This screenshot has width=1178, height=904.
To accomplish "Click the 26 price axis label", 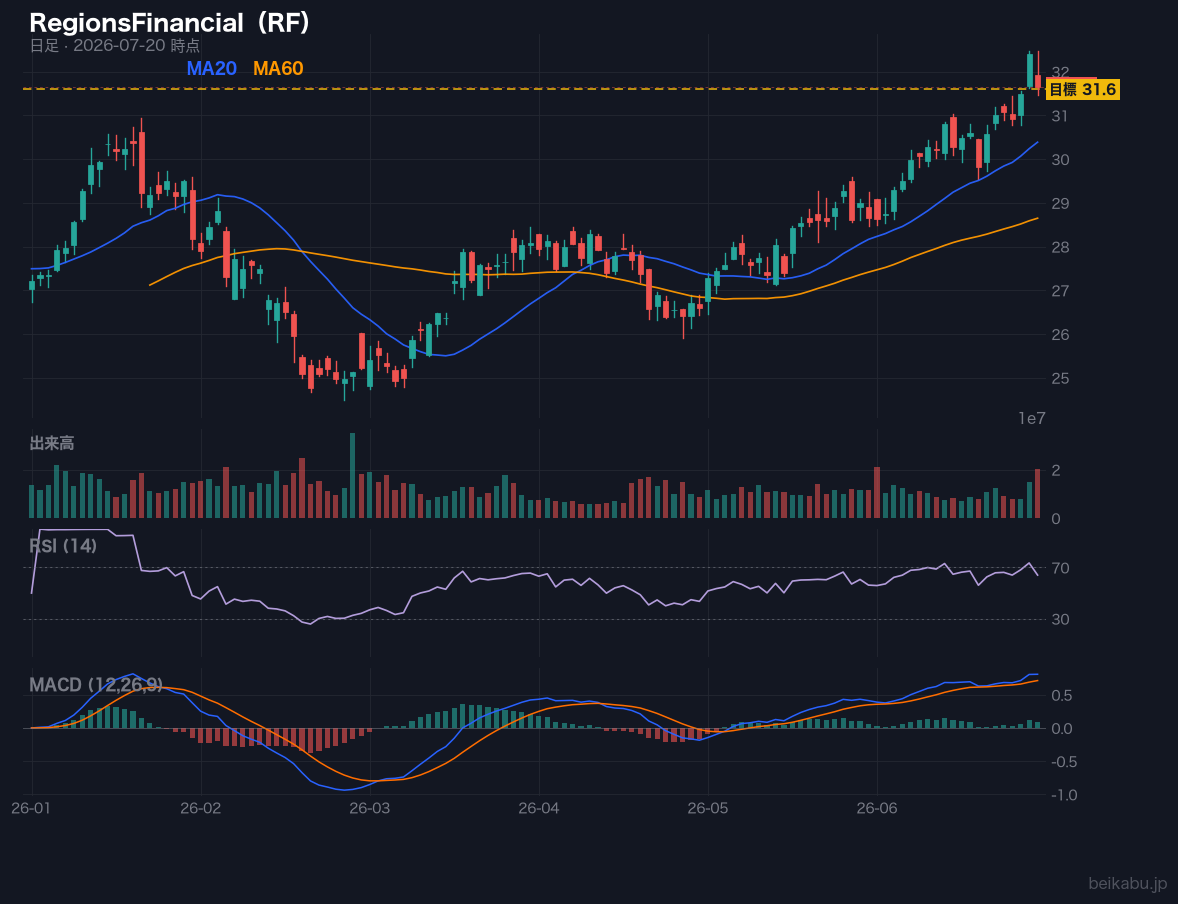I will tap(1060, 334).
